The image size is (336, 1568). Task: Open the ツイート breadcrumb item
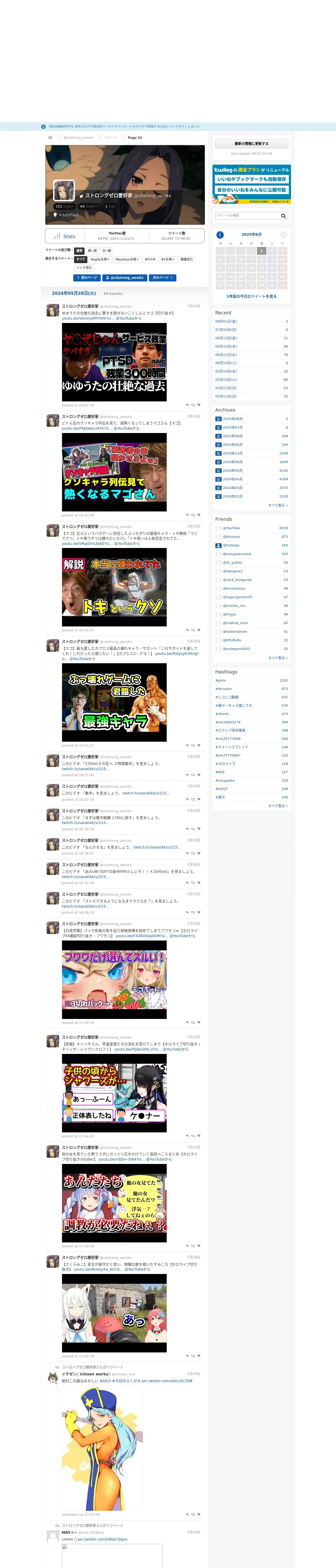pyautogui.click(x=110, y=137)
